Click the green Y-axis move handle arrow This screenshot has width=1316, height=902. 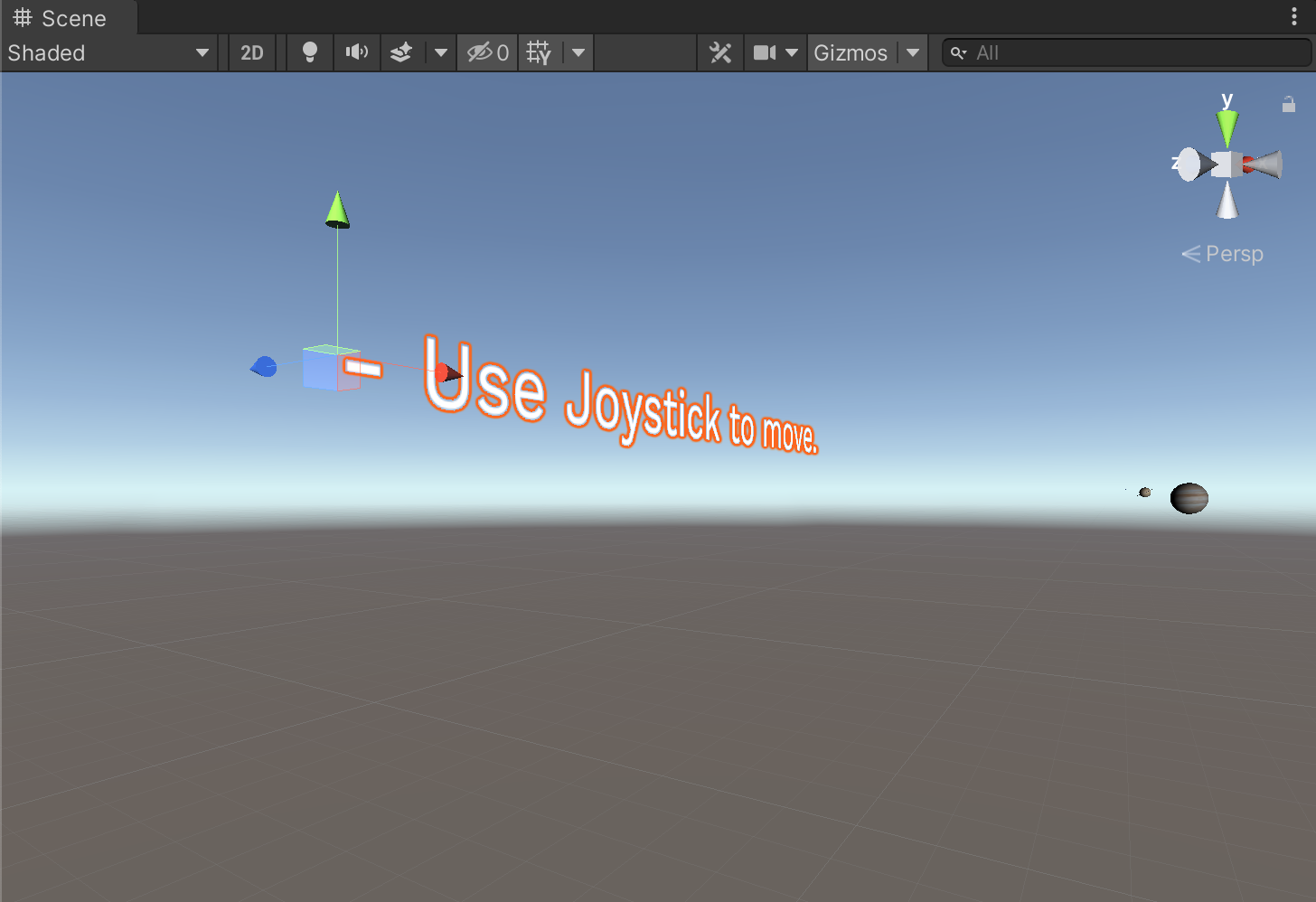337,209
